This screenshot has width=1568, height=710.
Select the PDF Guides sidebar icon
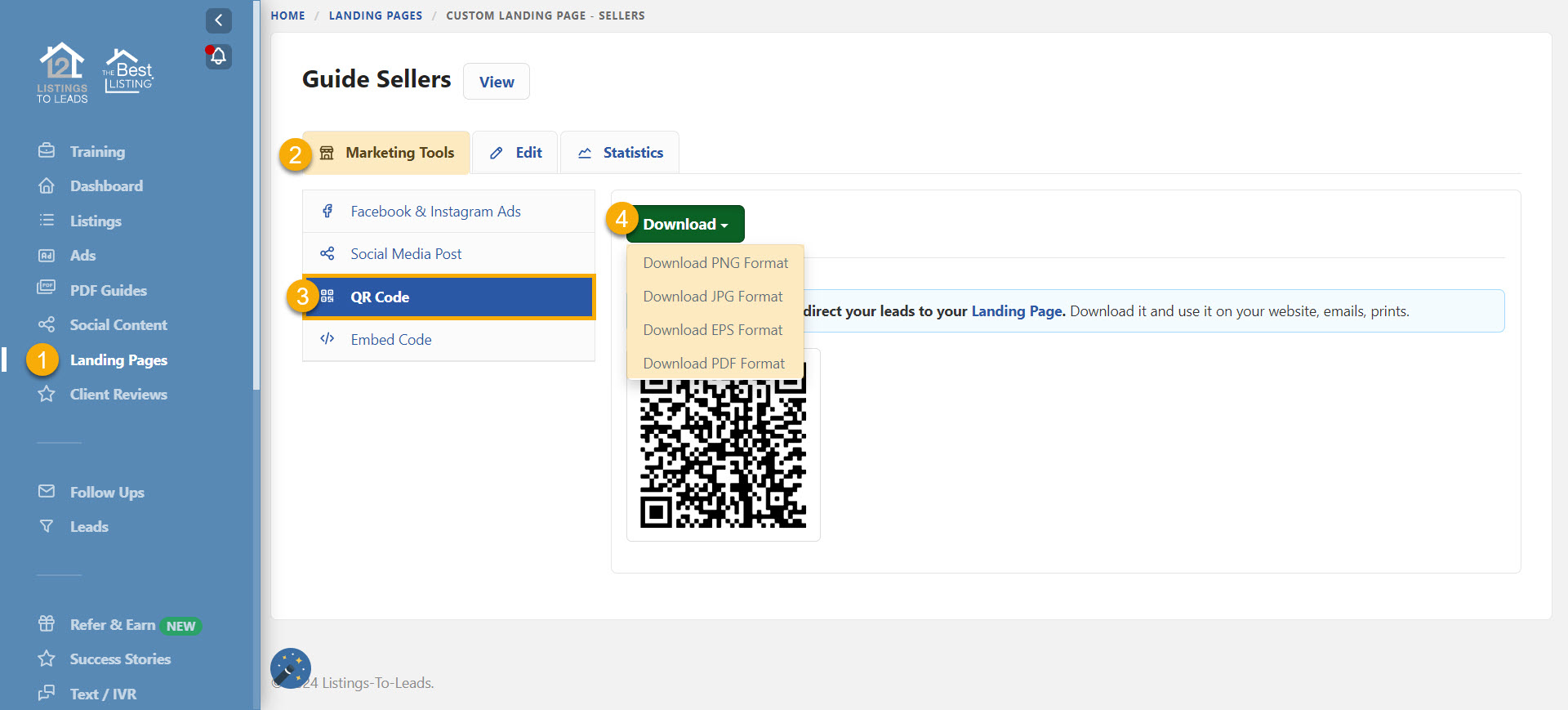click(x=47, y=290)
